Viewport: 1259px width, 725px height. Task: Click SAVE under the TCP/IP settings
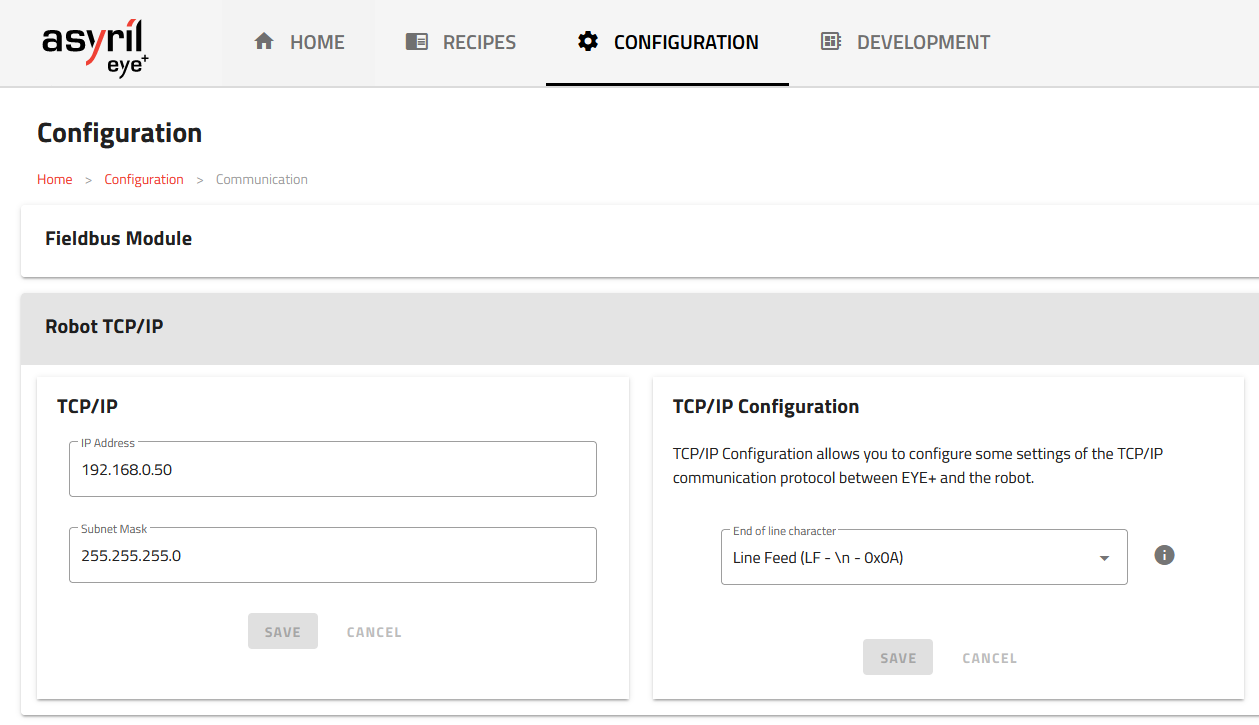click(x=283, y=631)
